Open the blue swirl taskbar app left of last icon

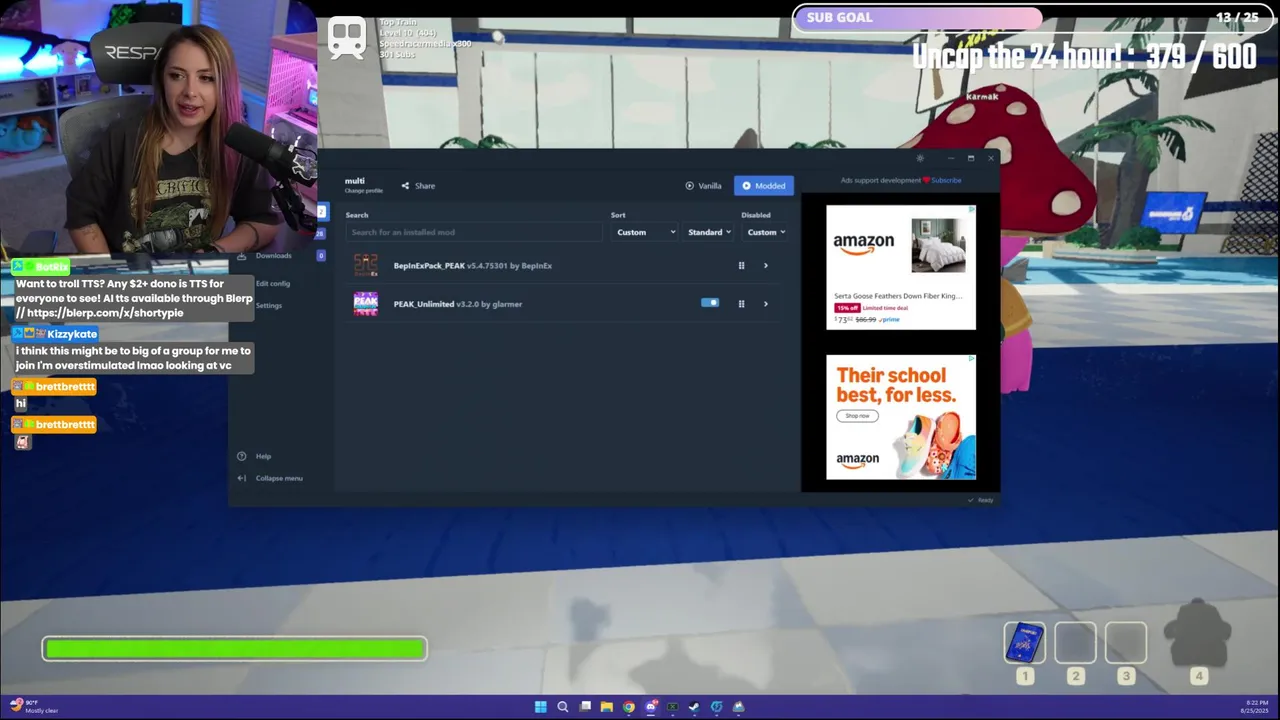716,707
